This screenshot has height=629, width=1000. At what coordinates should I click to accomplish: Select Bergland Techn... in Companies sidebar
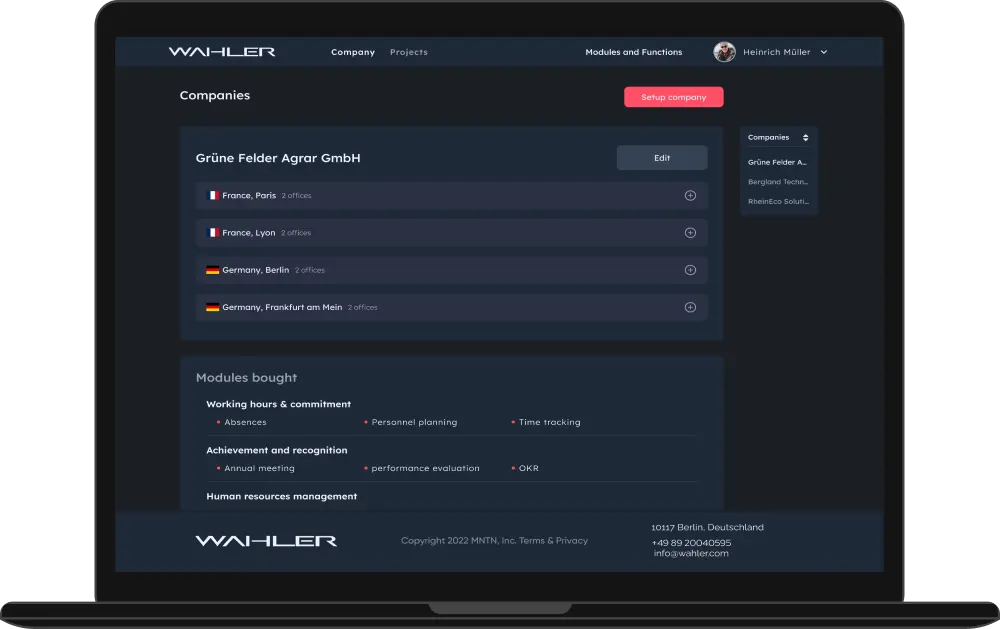click(777, 182)
